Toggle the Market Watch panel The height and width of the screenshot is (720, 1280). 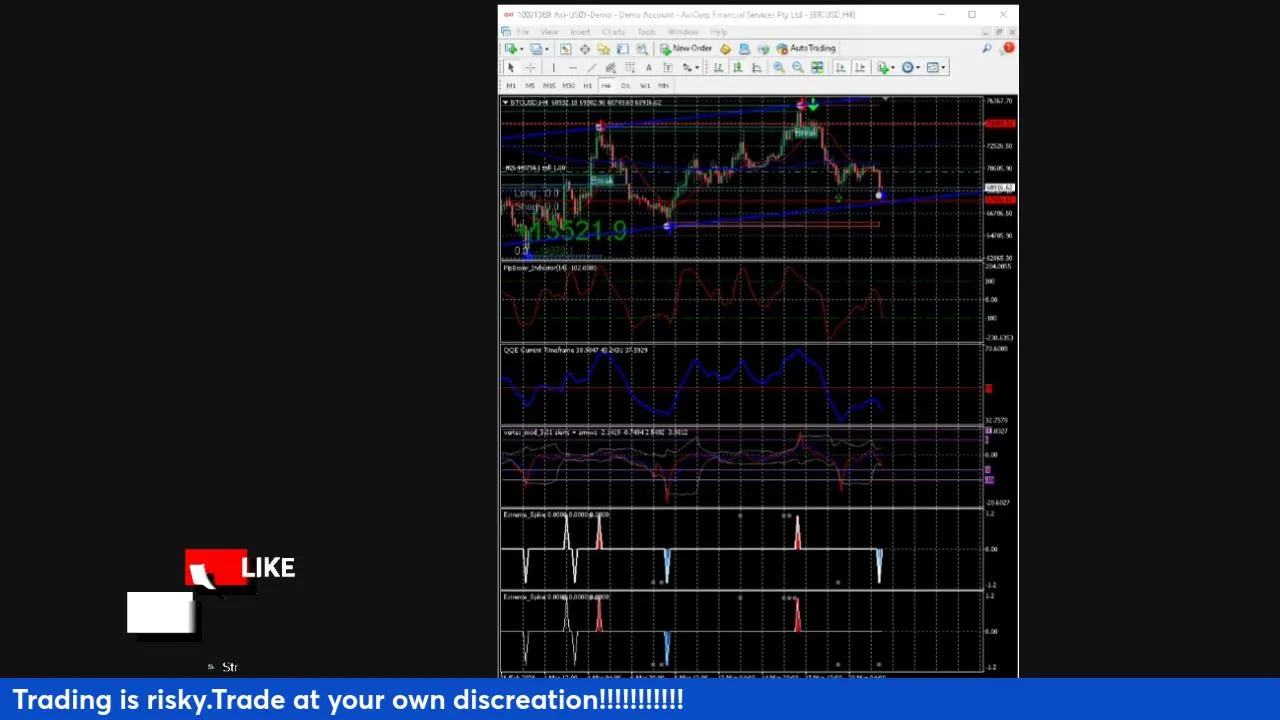pyautogui.click(x=565, y=48)
